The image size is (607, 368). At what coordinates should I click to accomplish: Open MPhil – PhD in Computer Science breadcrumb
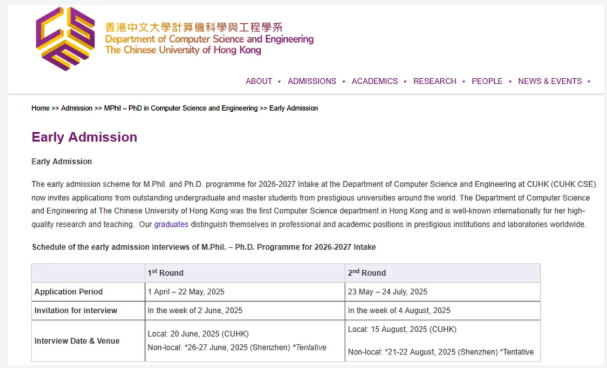pyautogui.click(x=181, y=108)
